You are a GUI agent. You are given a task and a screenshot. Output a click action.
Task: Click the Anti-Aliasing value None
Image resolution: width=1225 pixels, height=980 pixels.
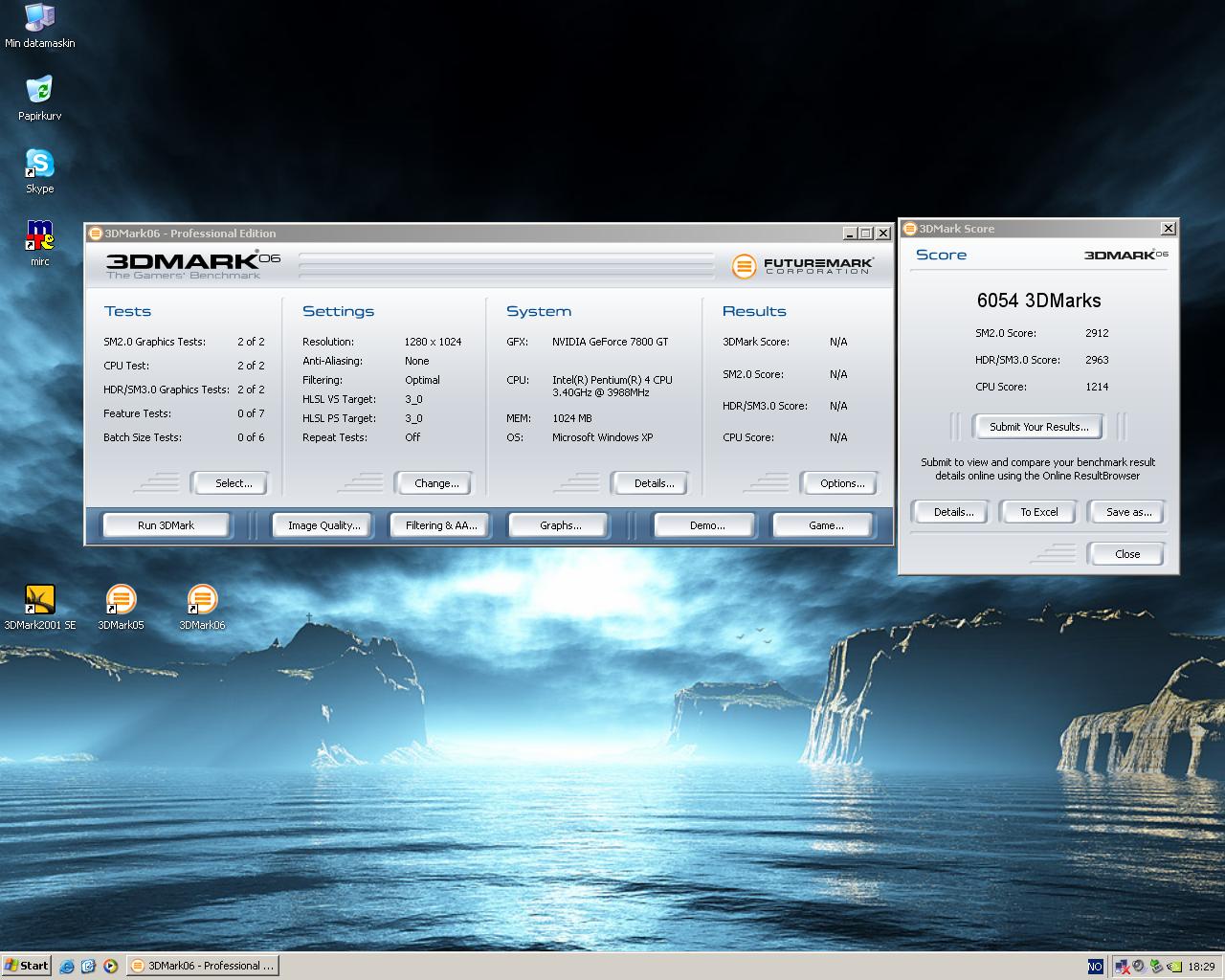click(416, 361)
